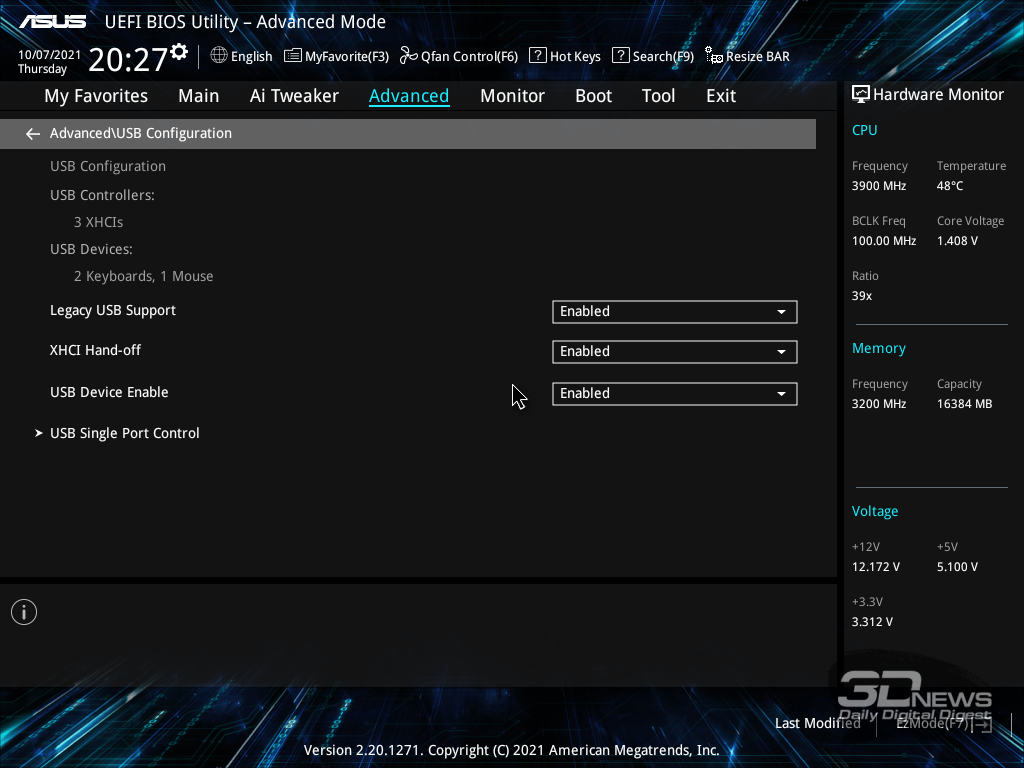1024x768 pixels.
Task: Switch to the My Favorites tab
Action: (x=96, y=96)
